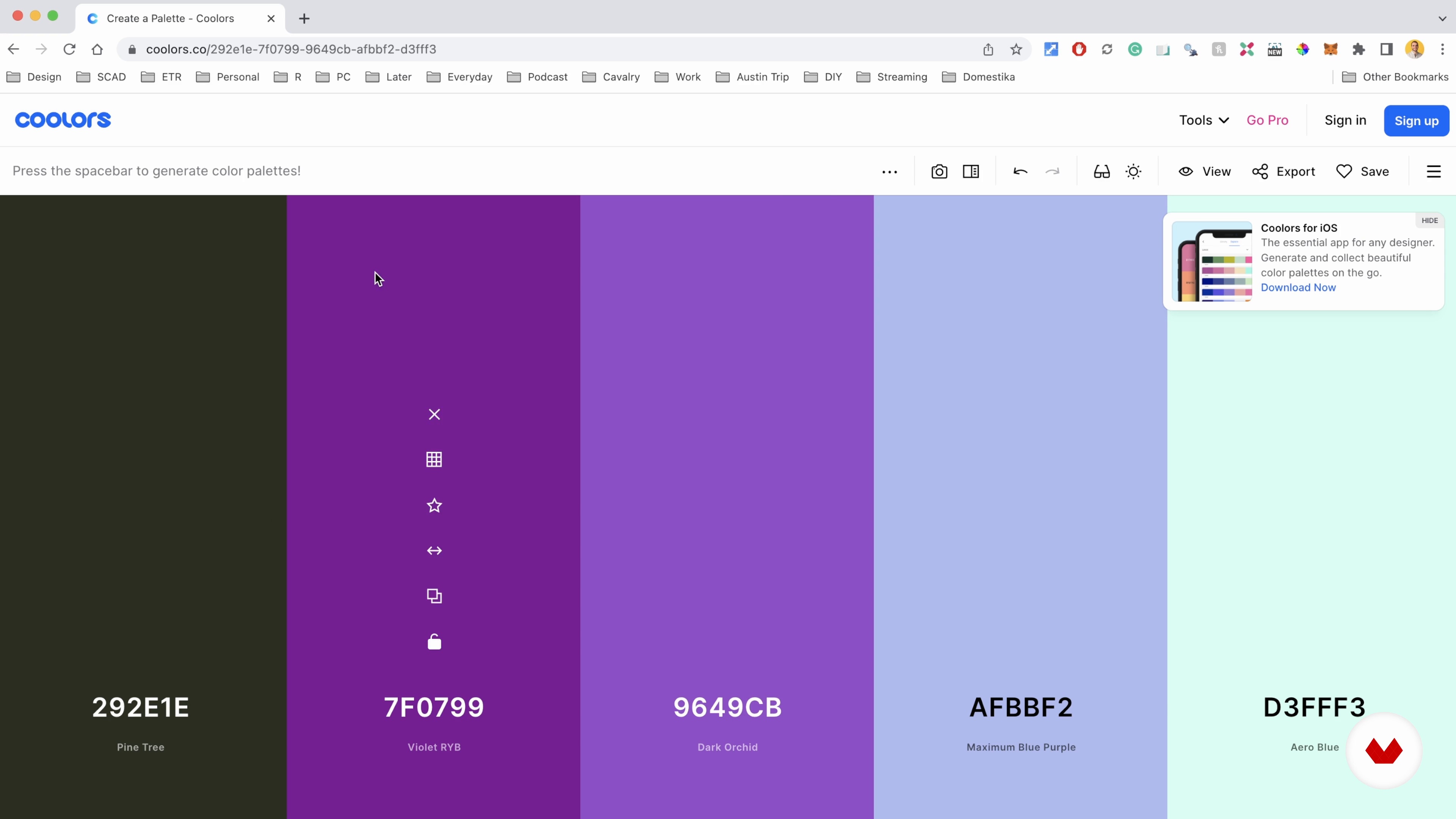Click the 7F0799 hex code

[434, 707]
